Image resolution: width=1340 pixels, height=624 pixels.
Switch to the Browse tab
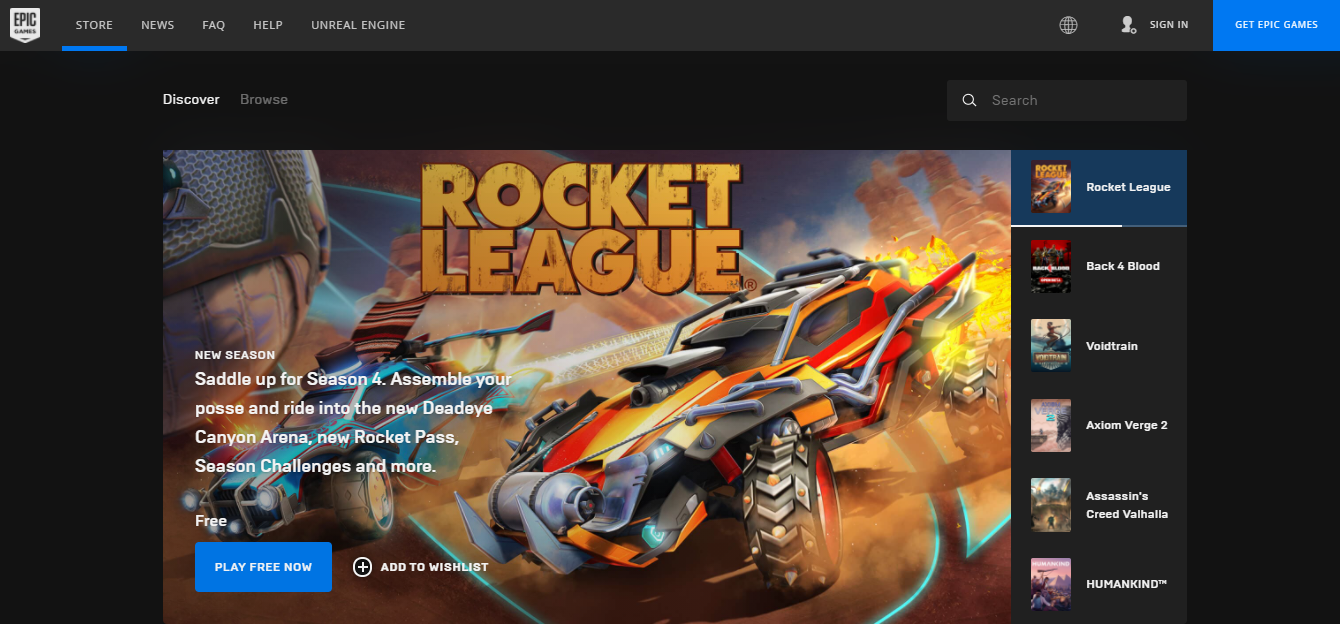(x=264, y=99)
